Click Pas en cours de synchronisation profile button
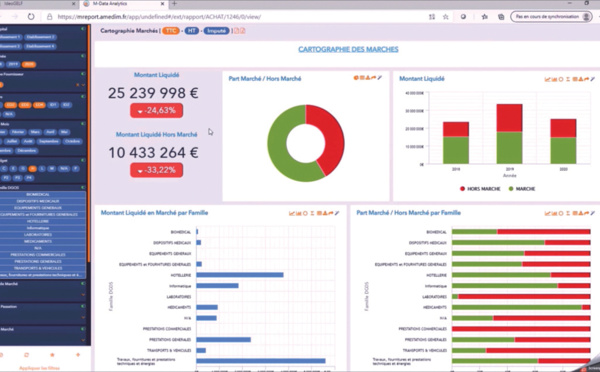 click(x=551, y=17)
